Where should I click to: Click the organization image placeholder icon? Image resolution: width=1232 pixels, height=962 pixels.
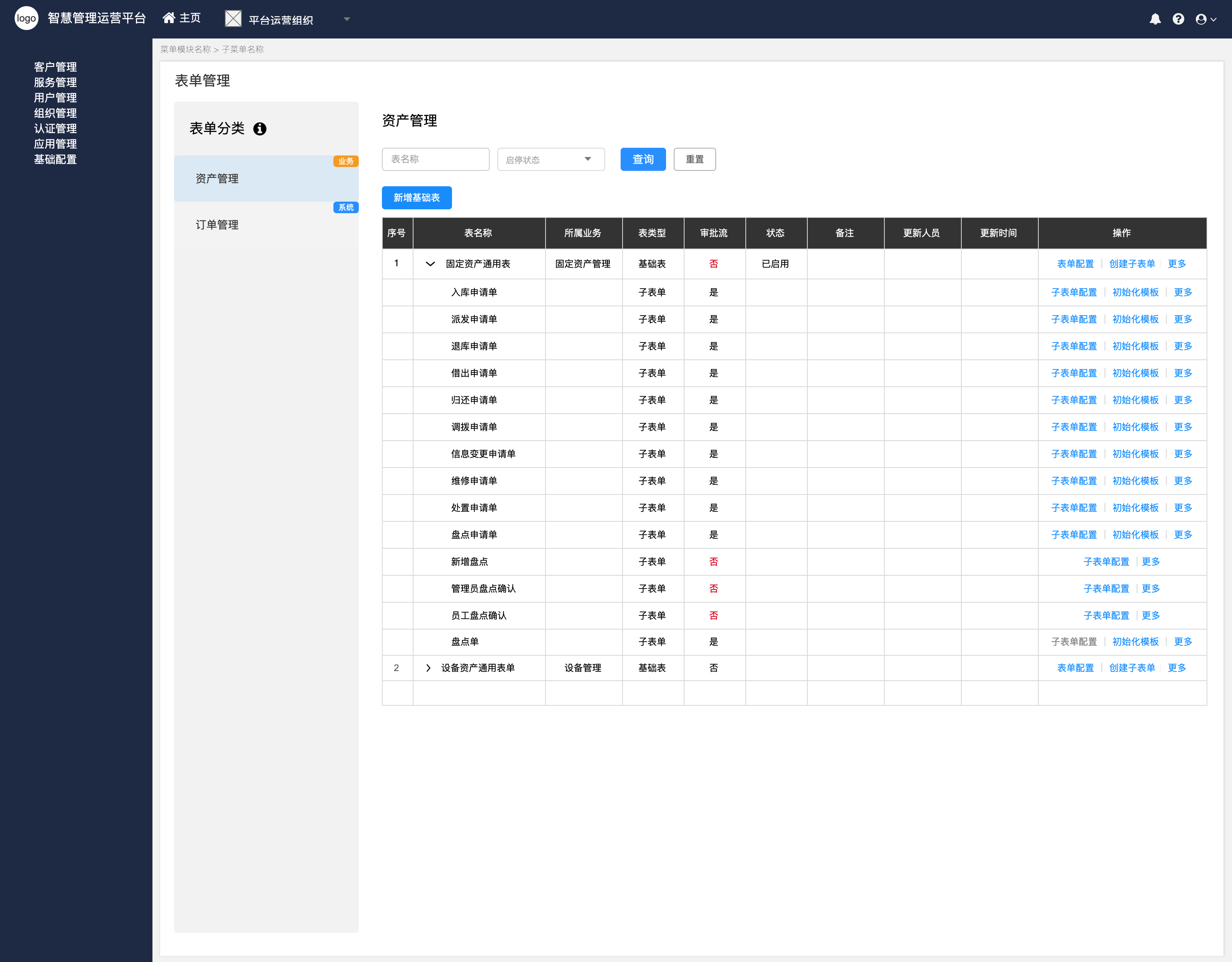(x=233, y=18)
